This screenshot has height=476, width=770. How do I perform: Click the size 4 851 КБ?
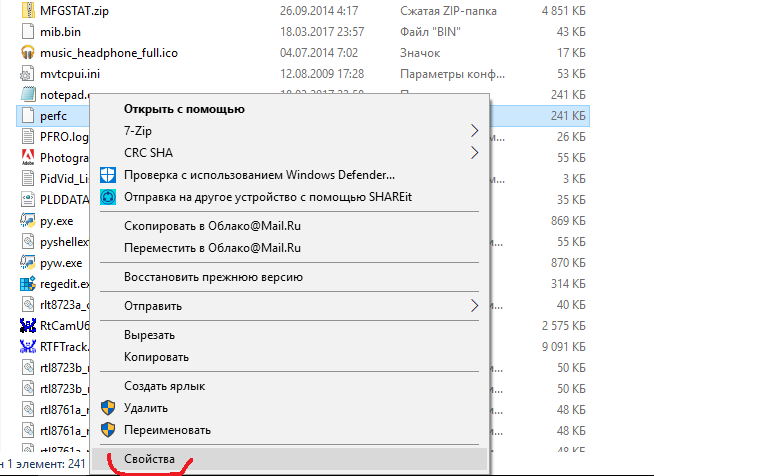click(x=564, y=11)
